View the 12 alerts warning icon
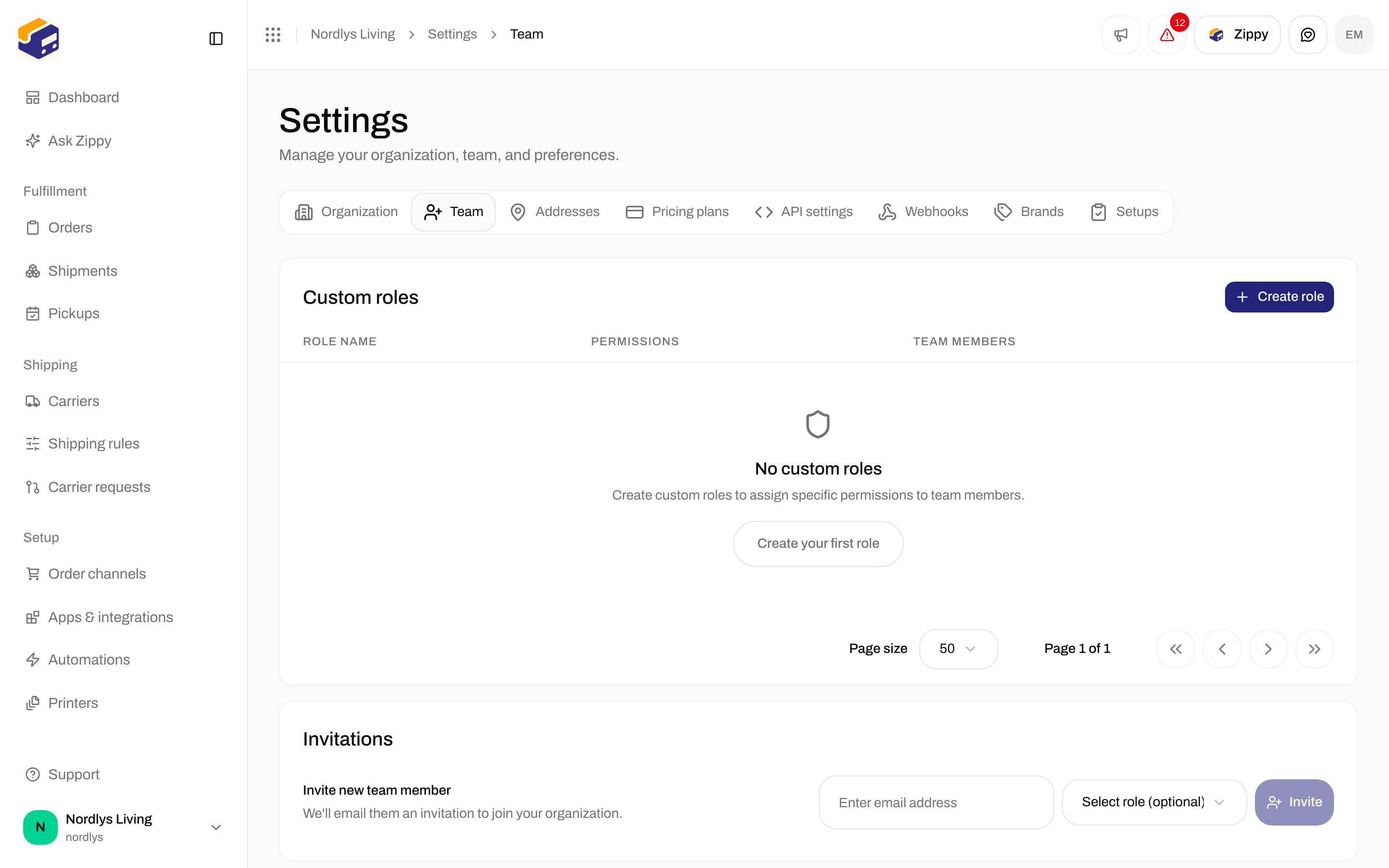Screen dimensions: 1389x868 click(x=1167, y=34)
